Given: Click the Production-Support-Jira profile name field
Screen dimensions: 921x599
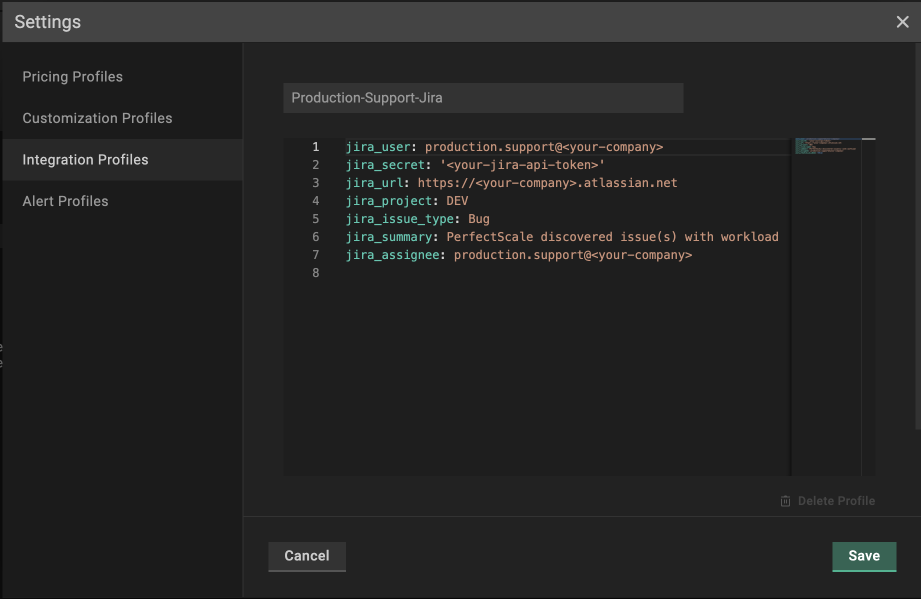Looking at the screenshot, I should pos(483,98).
